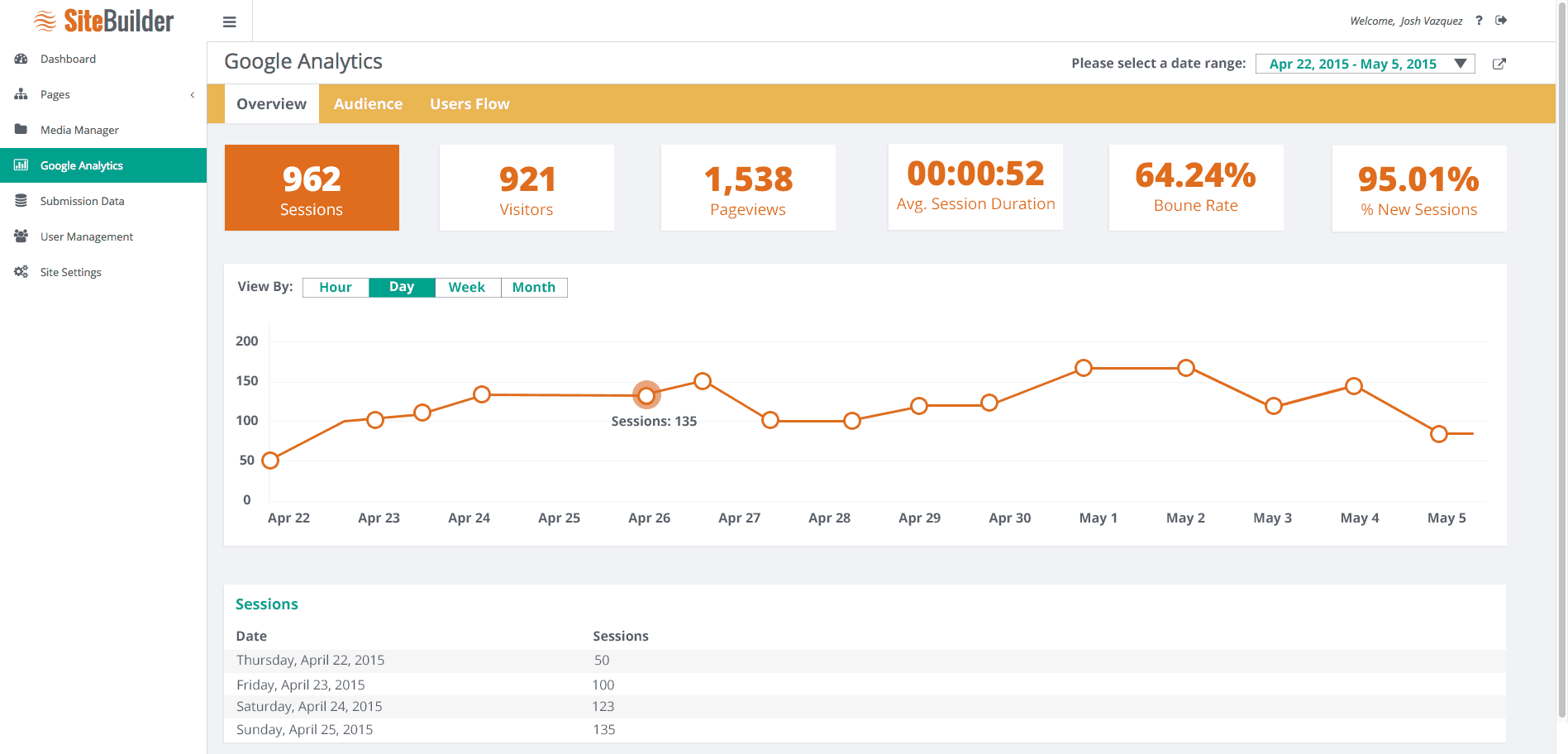This screenshot has width=1568, height=754.
Task: Expand the Pages submenu chevron
Action: 193,94
